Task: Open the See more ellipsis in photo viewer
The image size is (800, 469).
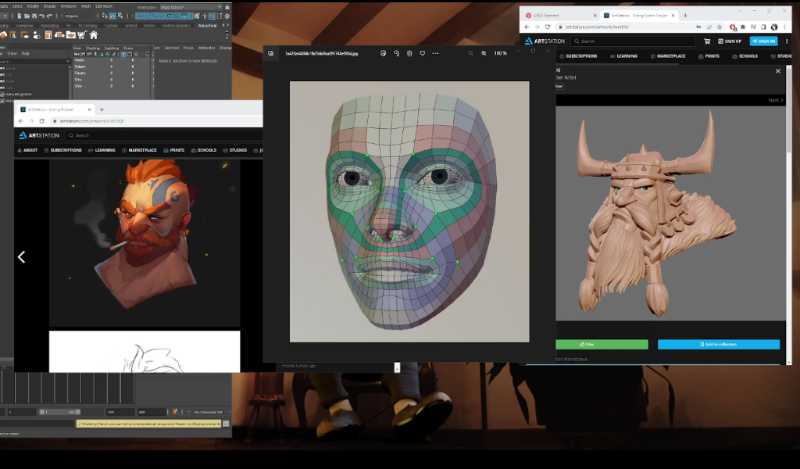Action: coord(436,54)
